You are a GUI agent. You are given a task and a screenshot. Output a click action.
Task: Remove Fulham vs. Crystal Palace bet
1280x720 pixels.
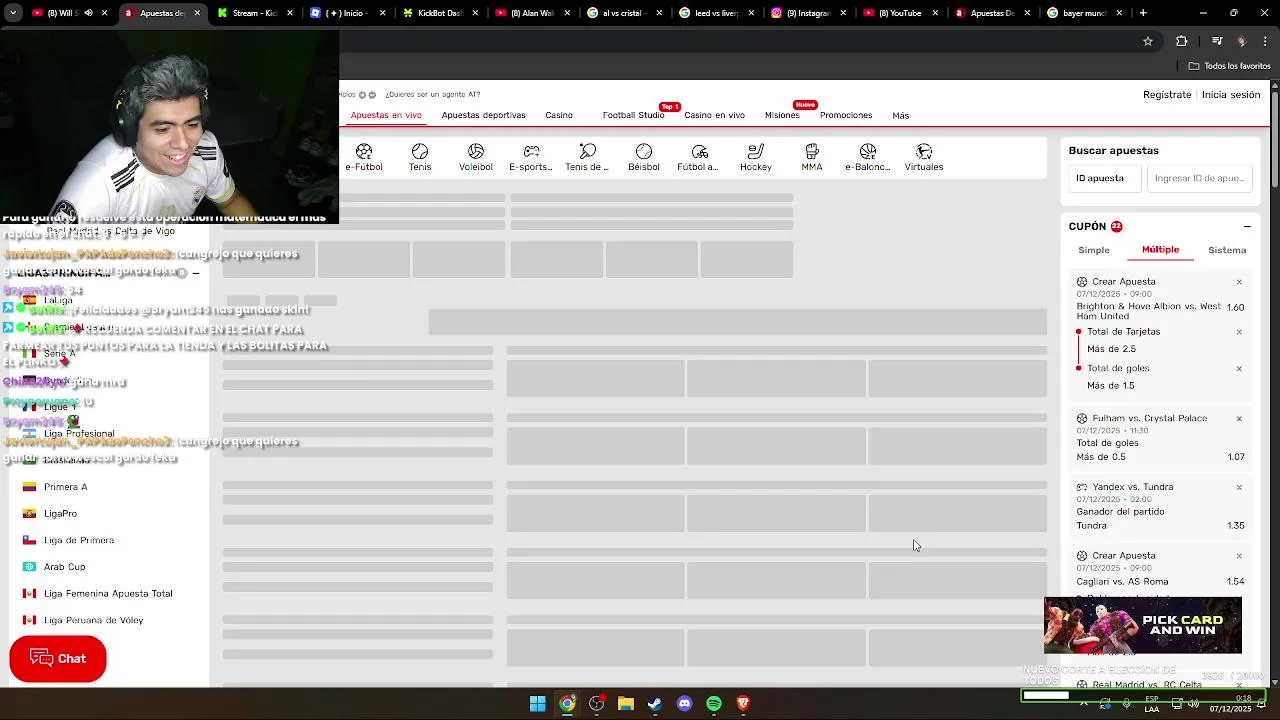[x=1239, y=419]
